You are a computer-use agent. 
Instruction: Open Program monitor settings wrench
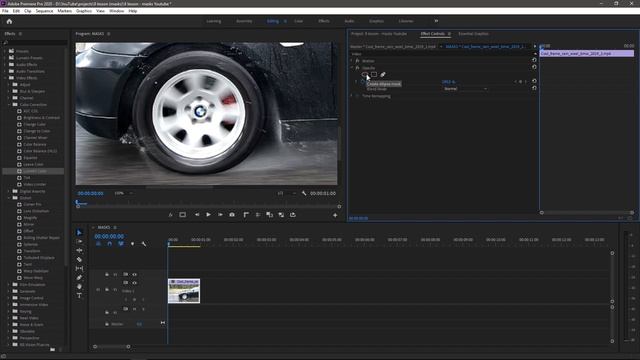304,193
